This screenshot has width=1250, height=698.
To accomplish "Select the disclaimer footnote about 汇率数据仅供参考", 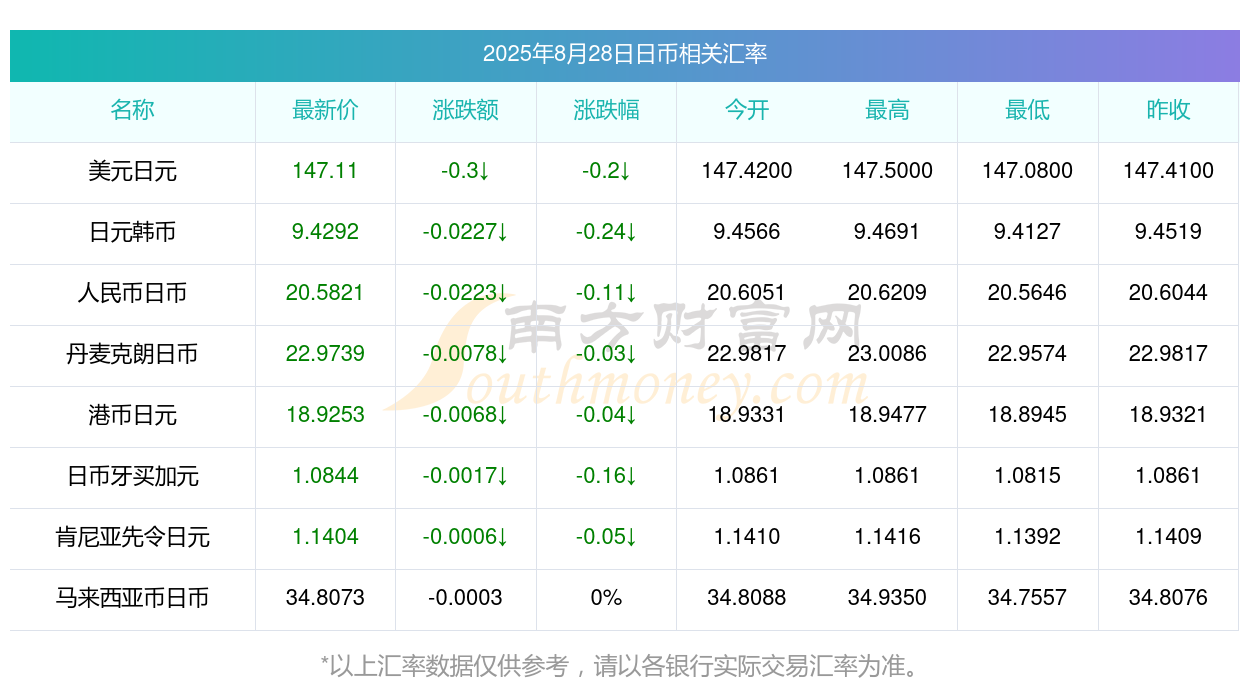I will tap(625, 666).
